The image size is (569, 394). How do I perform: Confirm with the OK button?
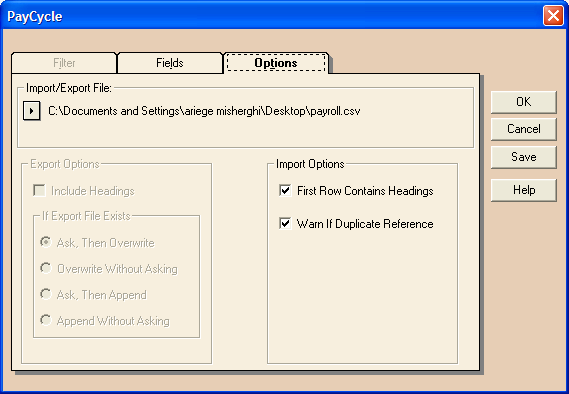click(x=524, y=102)
